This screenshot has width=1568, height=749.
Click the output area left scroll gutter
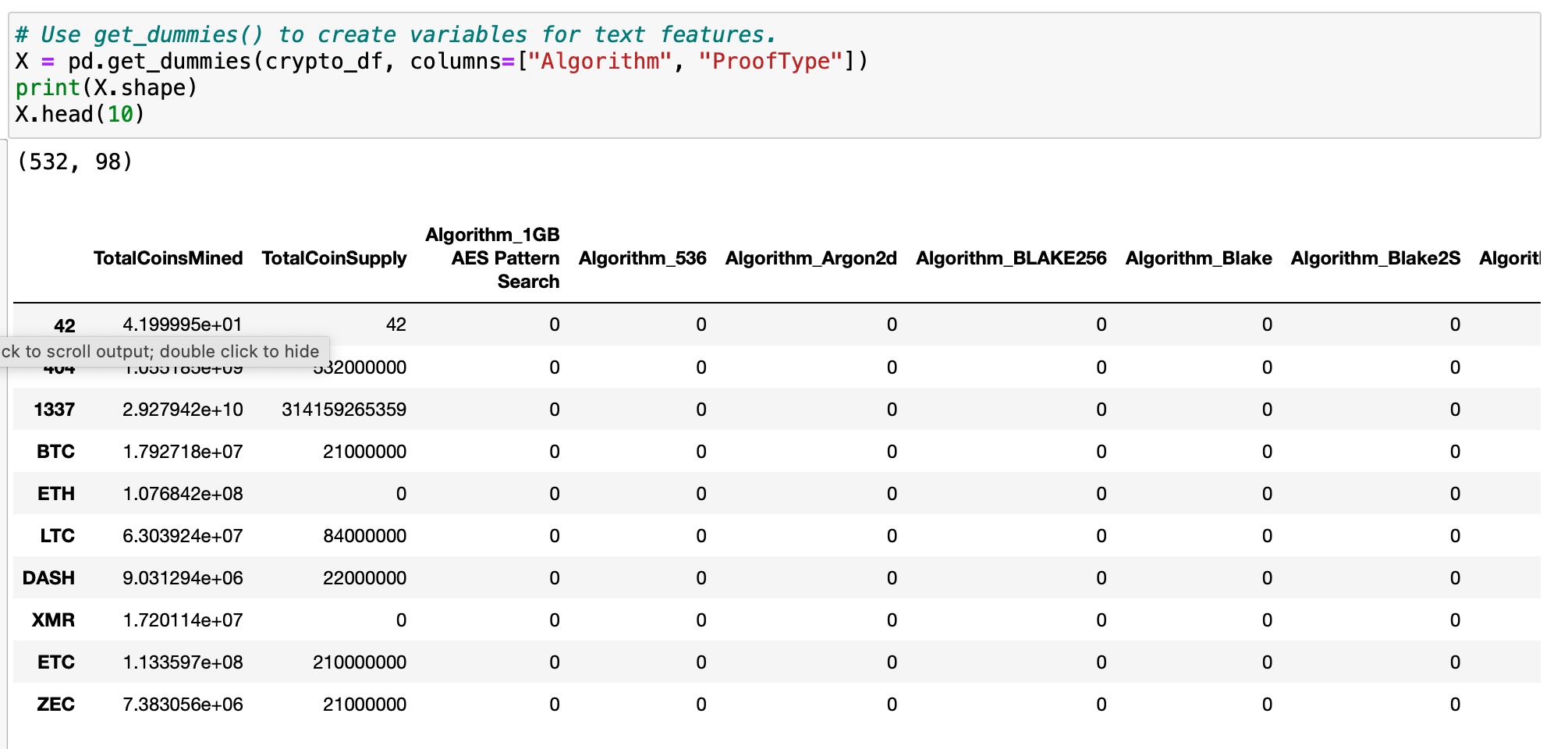pyautogui.click(x=4, y=444)
